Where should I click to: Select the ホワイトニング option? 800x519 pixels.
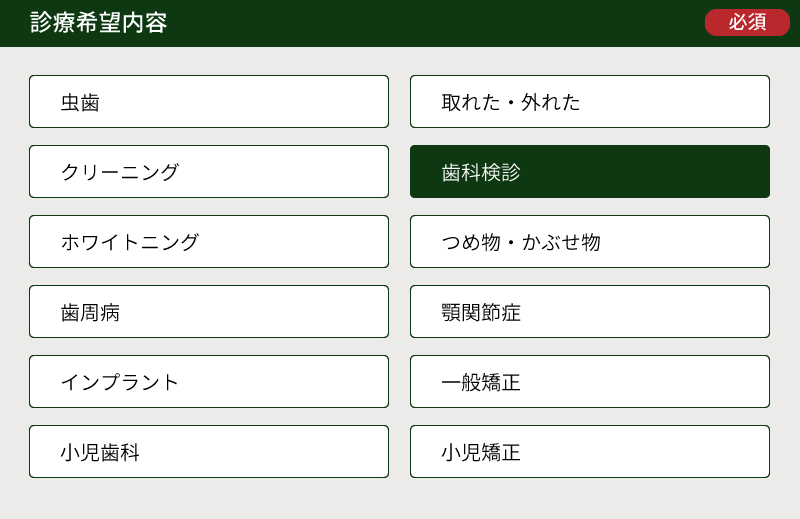tap(208, 242)
